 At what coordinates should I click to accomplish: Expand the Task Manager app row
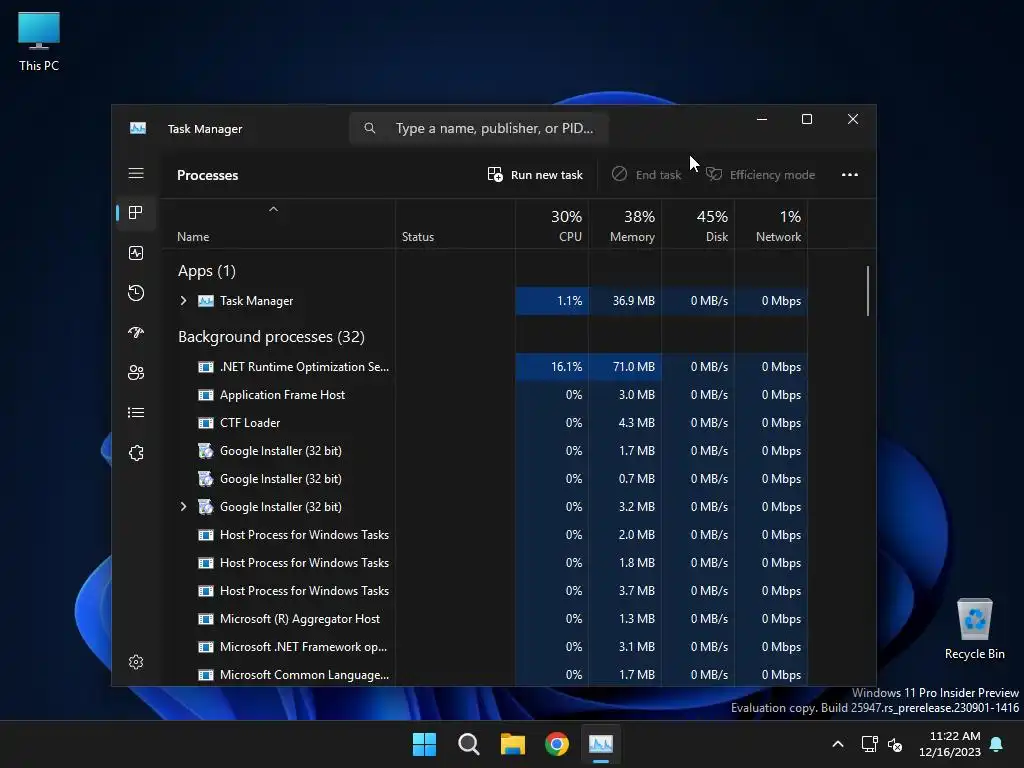point(184,301)
